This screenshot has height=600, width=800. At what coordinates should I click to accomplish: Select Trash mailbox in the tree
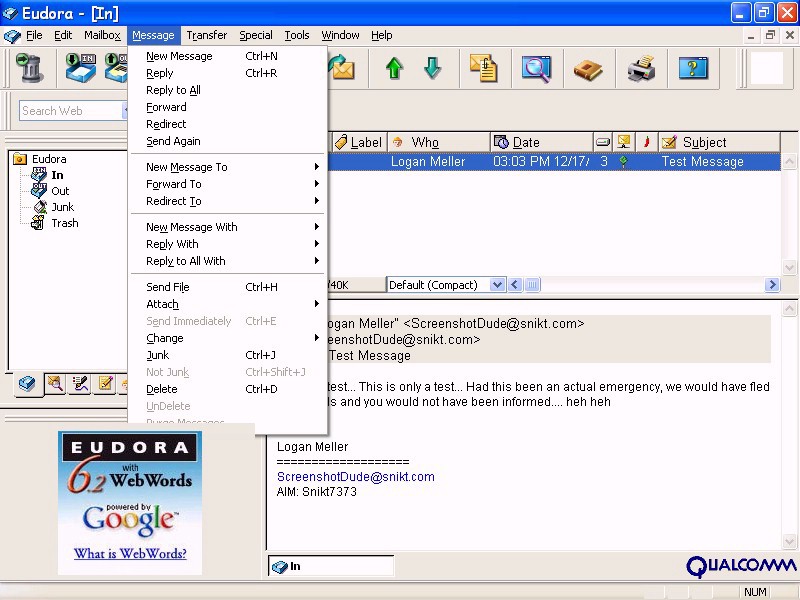[x=64, y=223]
